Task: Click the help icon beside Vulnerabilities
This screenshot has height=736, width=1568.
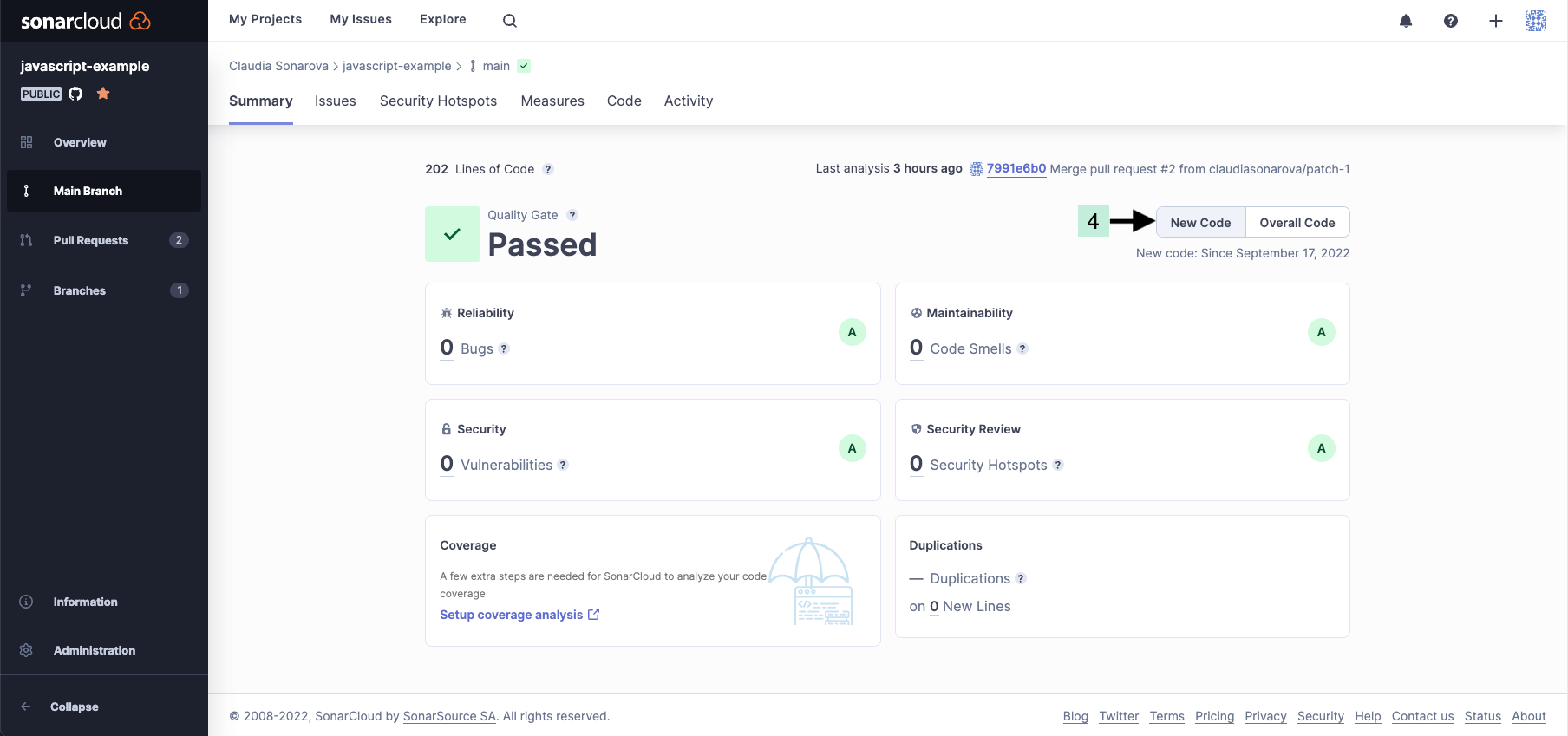Action: [563, 465]
